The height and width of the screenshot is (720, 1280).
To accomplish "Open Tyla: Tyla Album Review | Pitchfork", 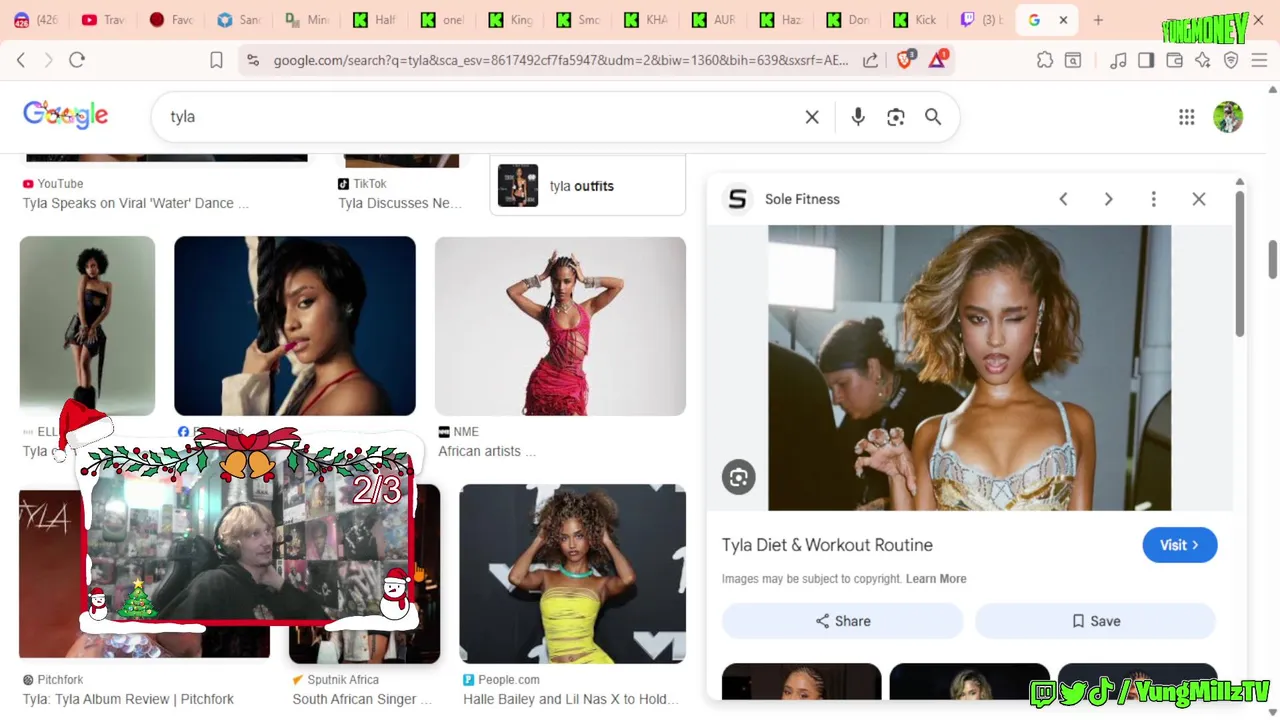I will click(128, 699).
